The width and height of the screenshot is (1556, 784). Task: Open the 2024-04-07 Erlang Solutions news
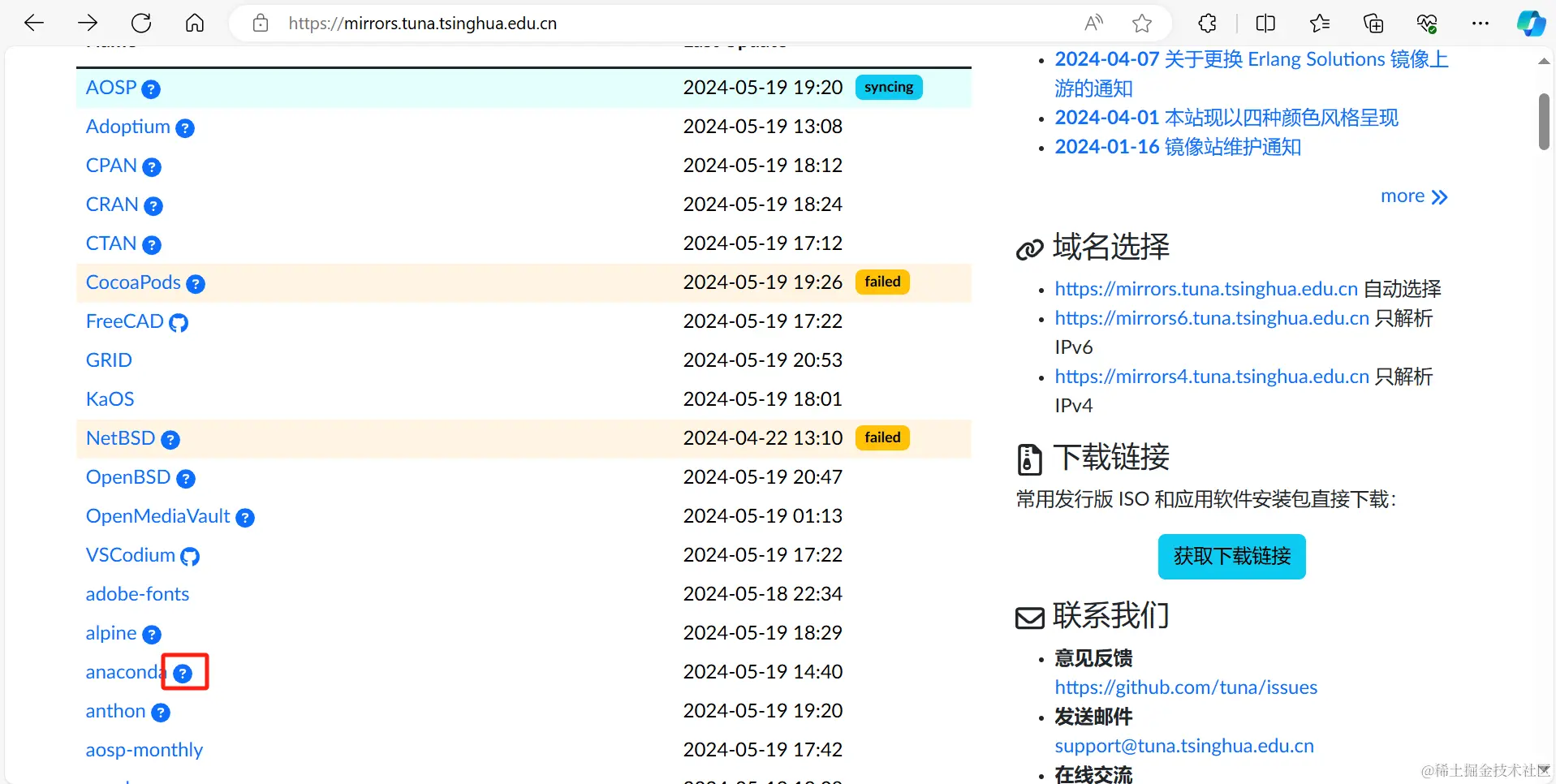pyautogui.click(x=1251, y=74)
